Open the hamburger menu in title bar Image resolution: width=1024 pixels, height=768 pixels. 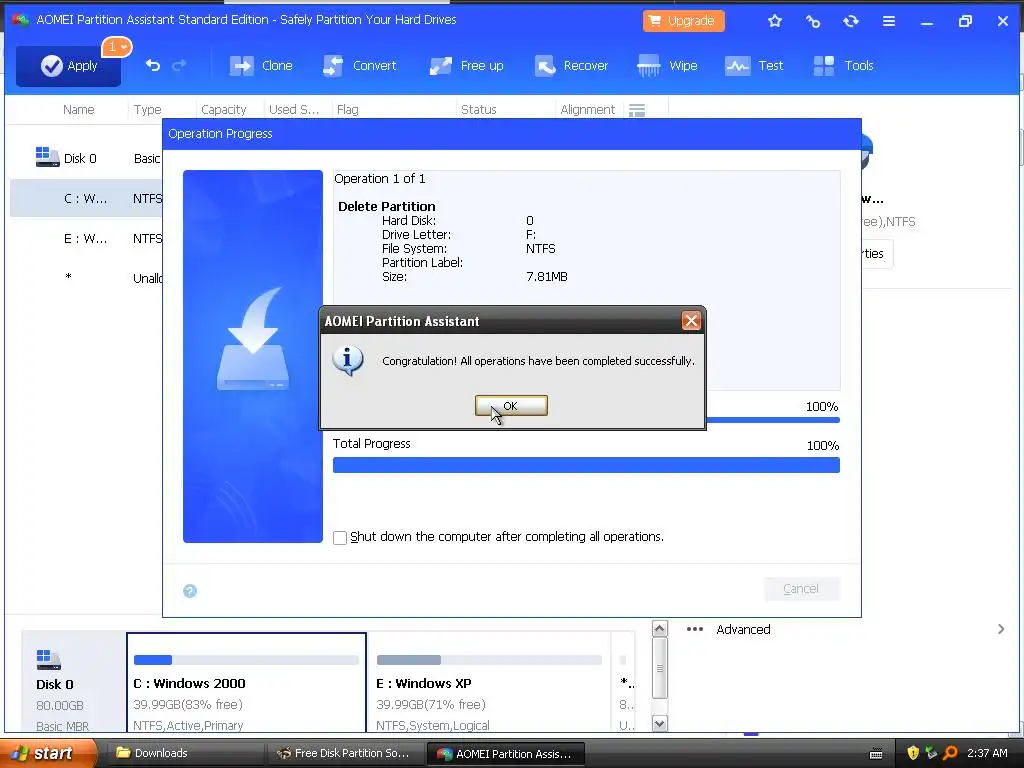pyautogui.click(x=889, y=21)
